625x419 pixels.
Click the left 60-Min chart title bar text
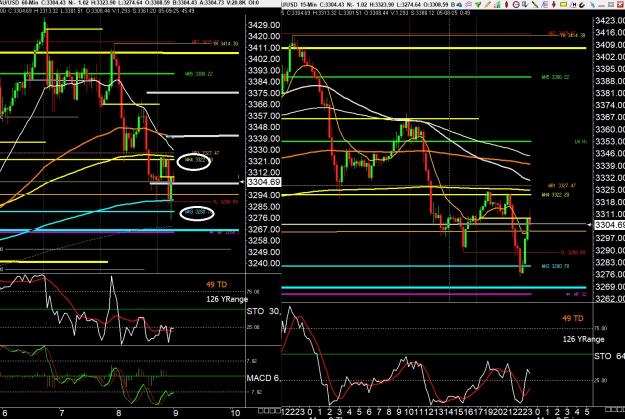point(130,3)
